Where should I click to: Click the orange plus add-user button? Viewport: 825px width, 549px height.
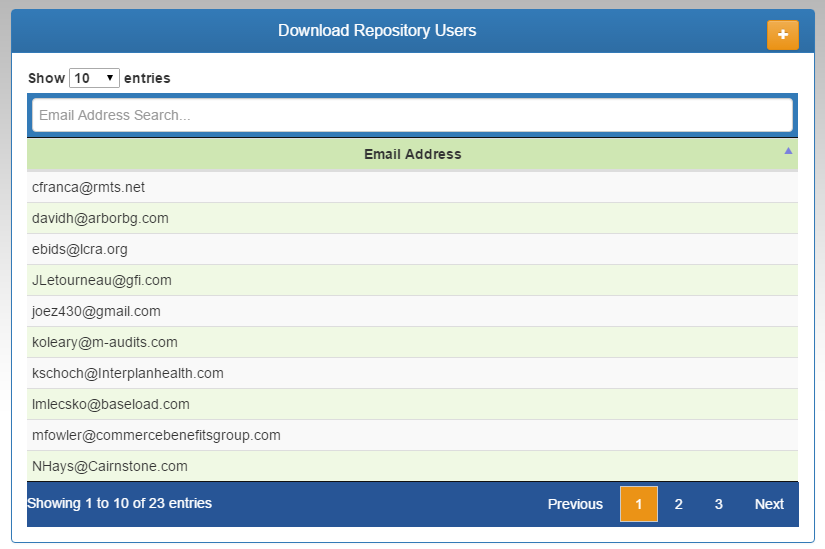click(782, 34)
